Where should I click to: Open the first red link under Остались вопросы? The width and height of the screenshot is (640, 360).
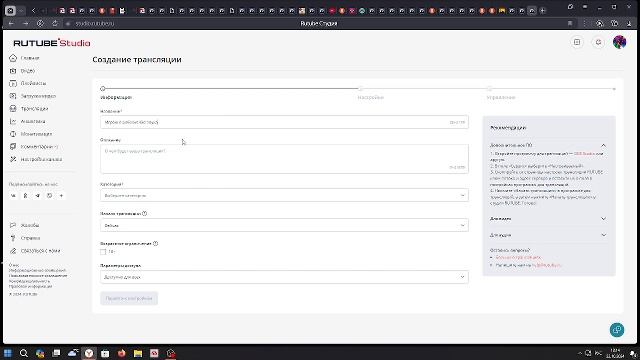click(x=518, y=258)
